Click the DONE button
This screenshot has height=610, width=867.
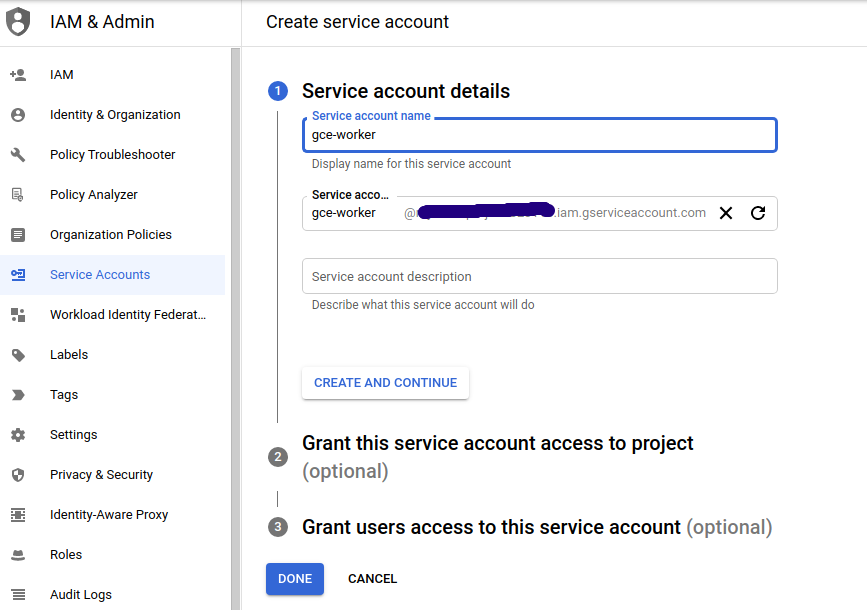pos(295,579)
